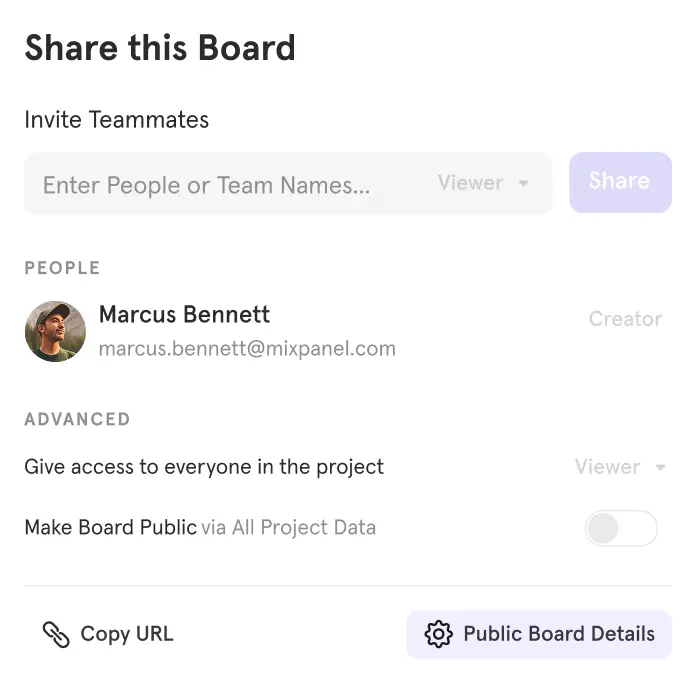
Task: Click the ADVANCED section header
Action: 77,419
